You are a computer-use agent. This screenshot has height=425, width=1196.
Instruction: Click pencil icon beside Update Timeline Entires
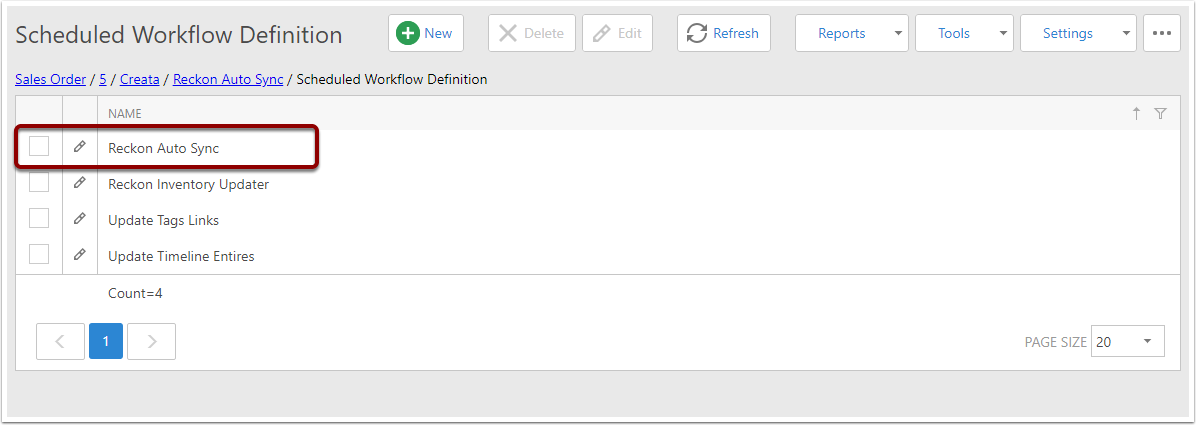point(79,255)
